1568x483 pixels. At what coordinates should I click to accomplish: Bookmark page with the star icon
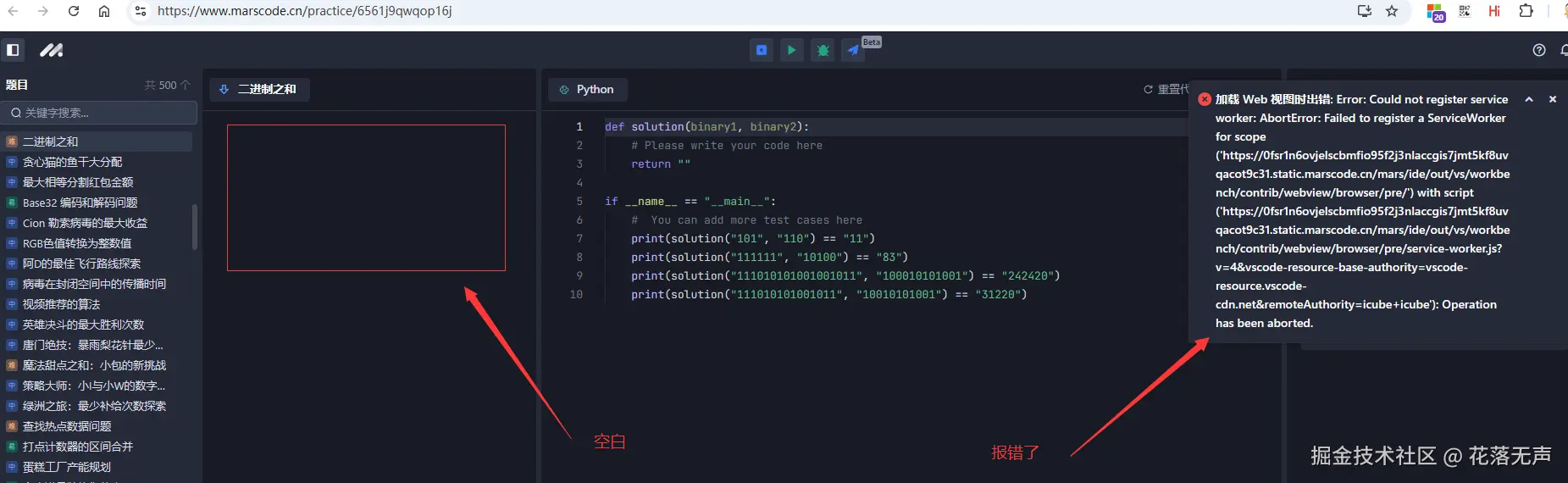[x=1392, y=11]
